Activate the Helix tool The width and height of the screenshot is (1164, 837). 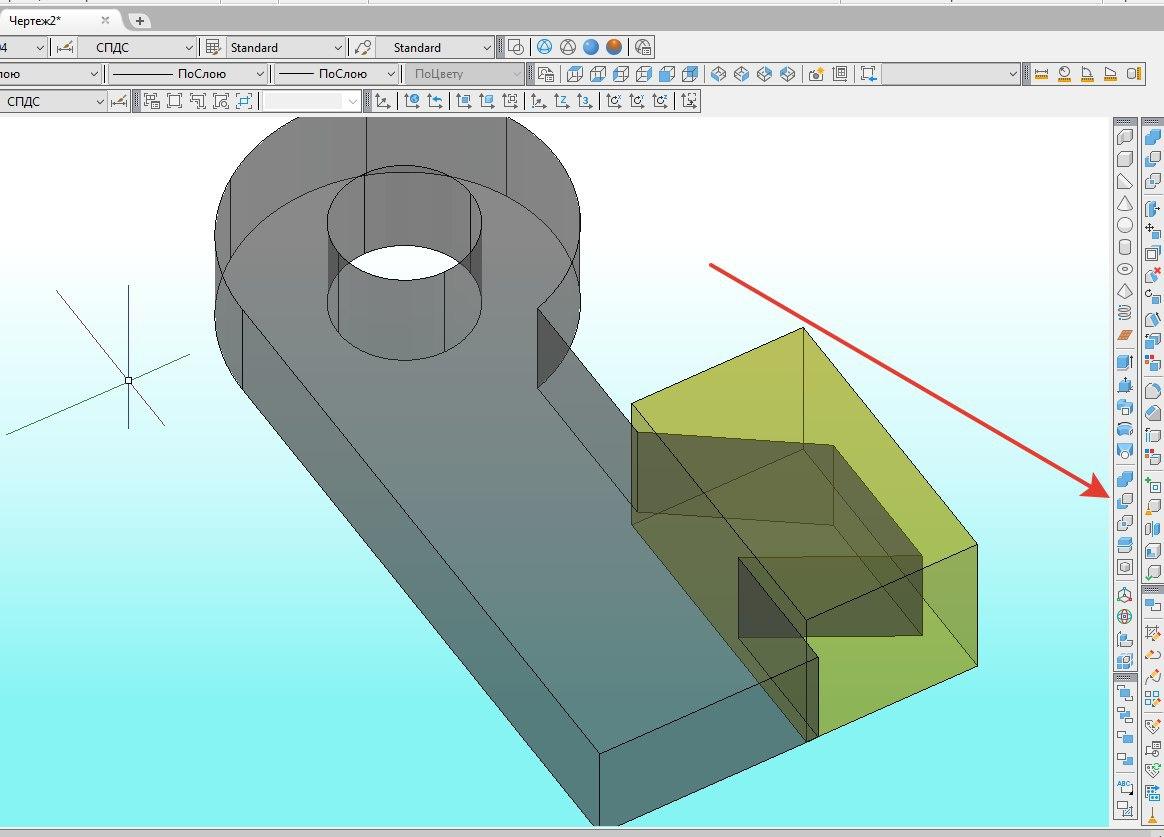pyautogui.click(x=1124, y=313)
